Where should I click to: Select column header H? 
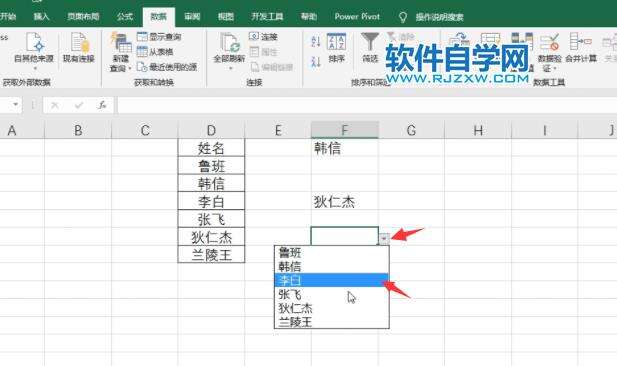point(478,130)
